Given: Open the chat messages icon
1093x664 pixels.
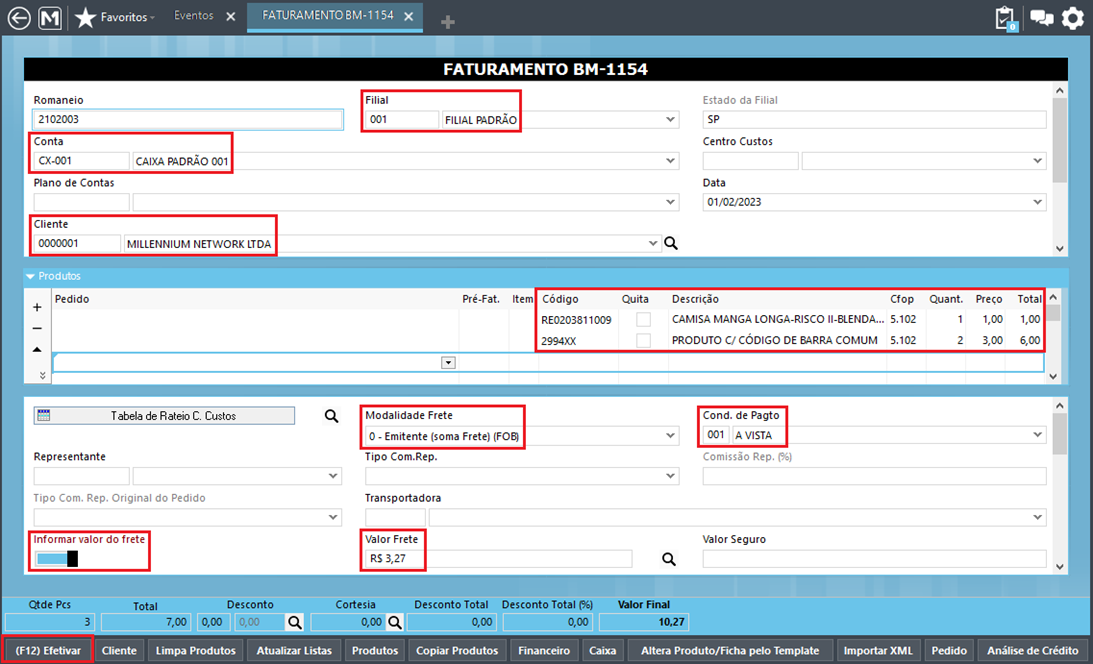Looking at the screenshot, I should (1041, 18).
